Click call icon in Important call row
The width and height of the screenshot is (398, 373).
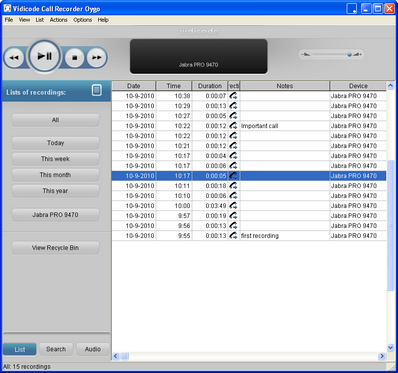pyautogui.click(x=234, y=126)
